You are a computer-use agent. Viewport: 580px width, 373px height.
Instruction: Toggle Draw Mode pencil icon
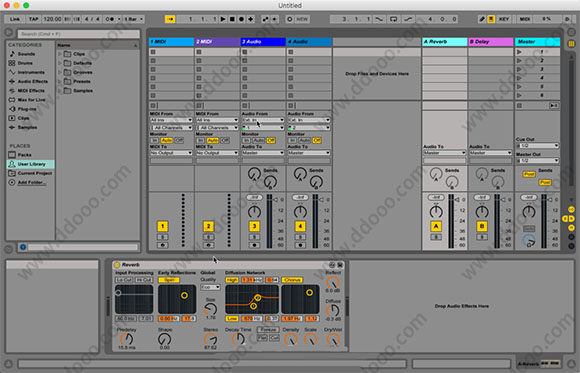[482, 19]
